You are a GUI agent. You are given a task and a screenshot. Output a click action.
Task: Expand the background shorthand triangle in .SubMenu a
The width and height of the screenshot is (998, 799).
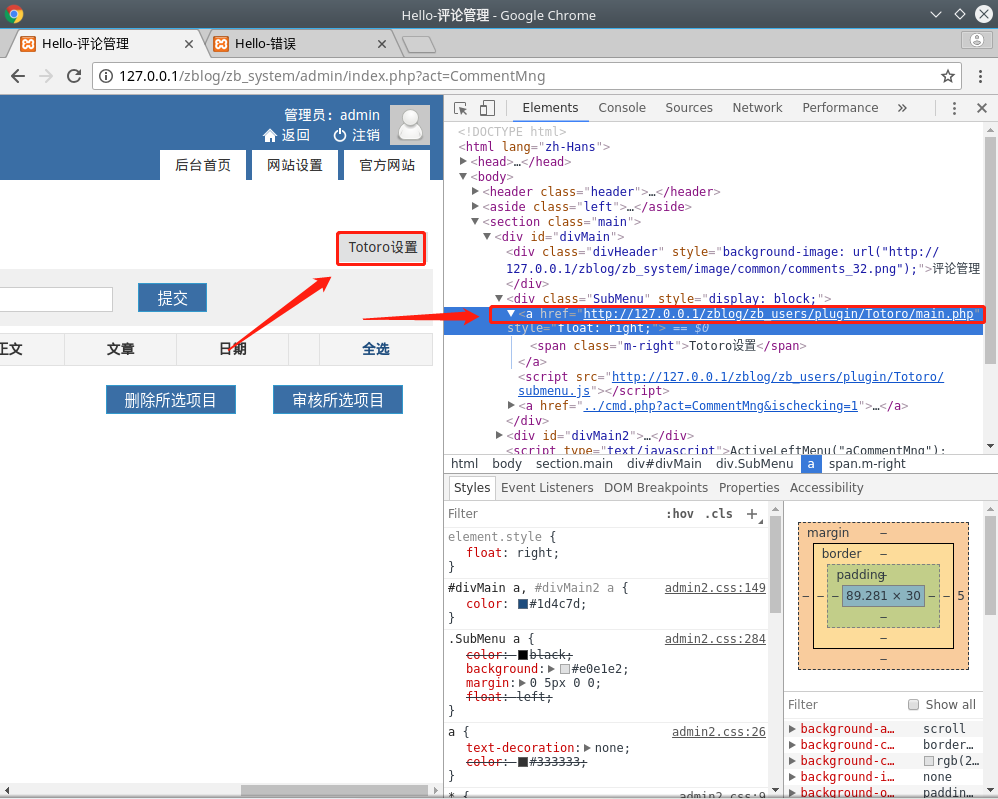pos(551,668)
